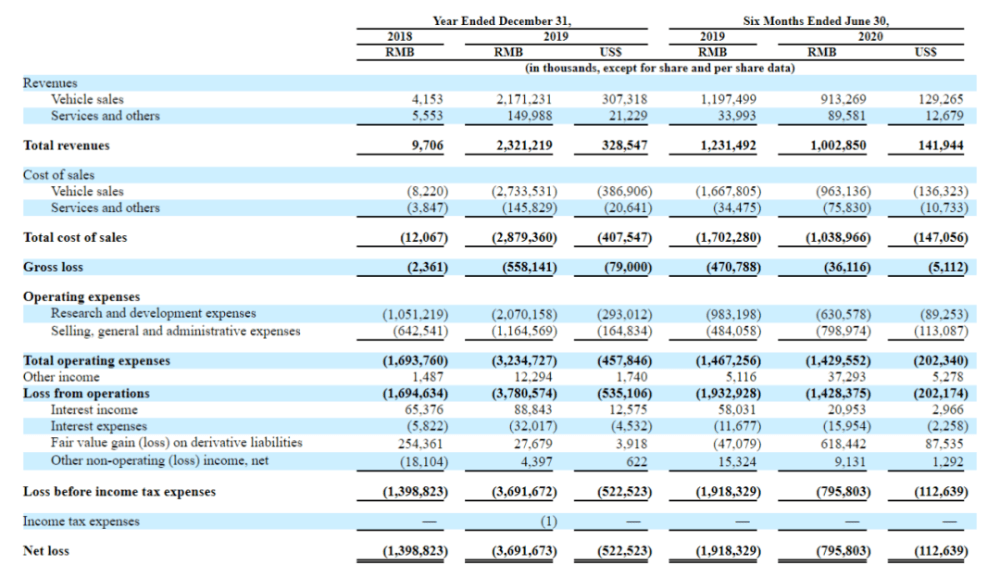This screenshot has width=1000, height=578.
Task: Click the "Interest income" row label
Action: pos(94,410)
